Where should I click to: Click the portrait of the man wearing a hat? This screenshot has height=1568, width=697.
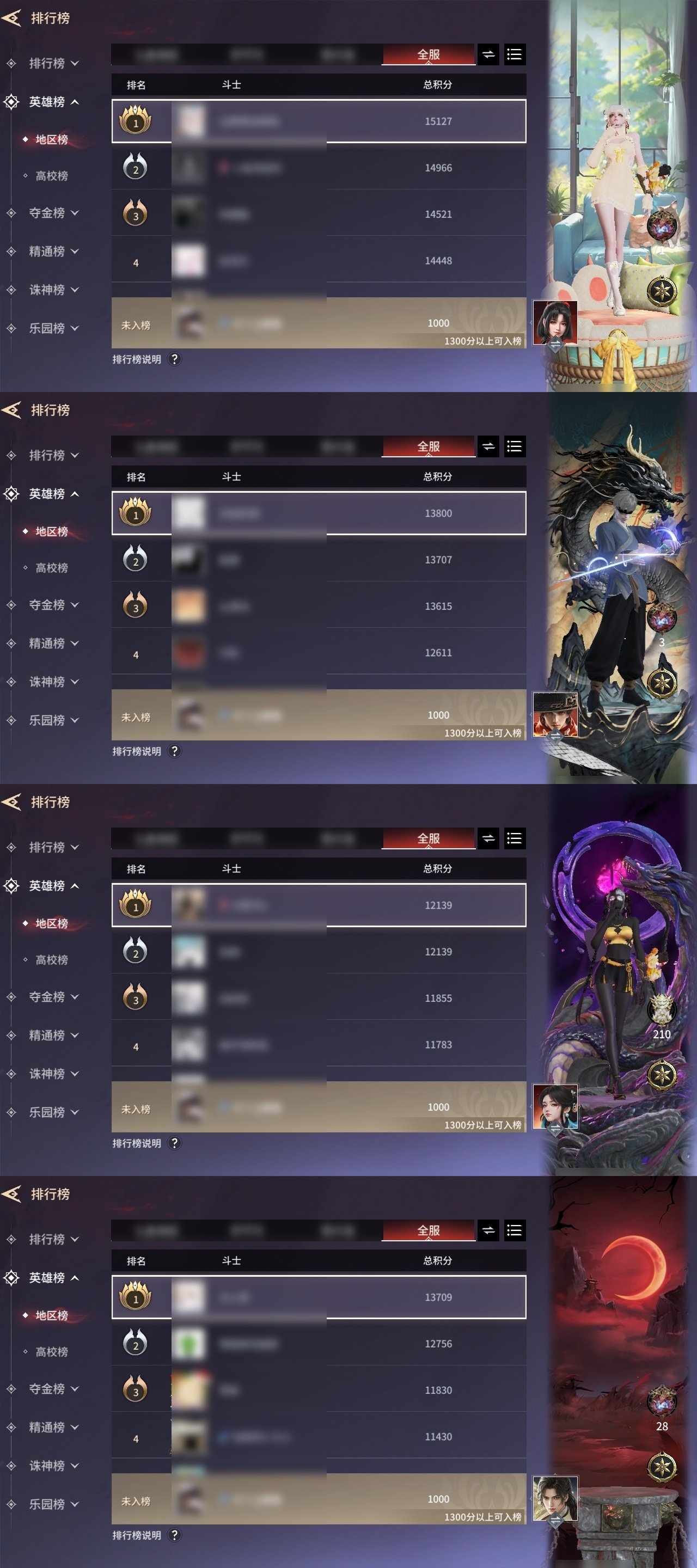pos(555,715)
